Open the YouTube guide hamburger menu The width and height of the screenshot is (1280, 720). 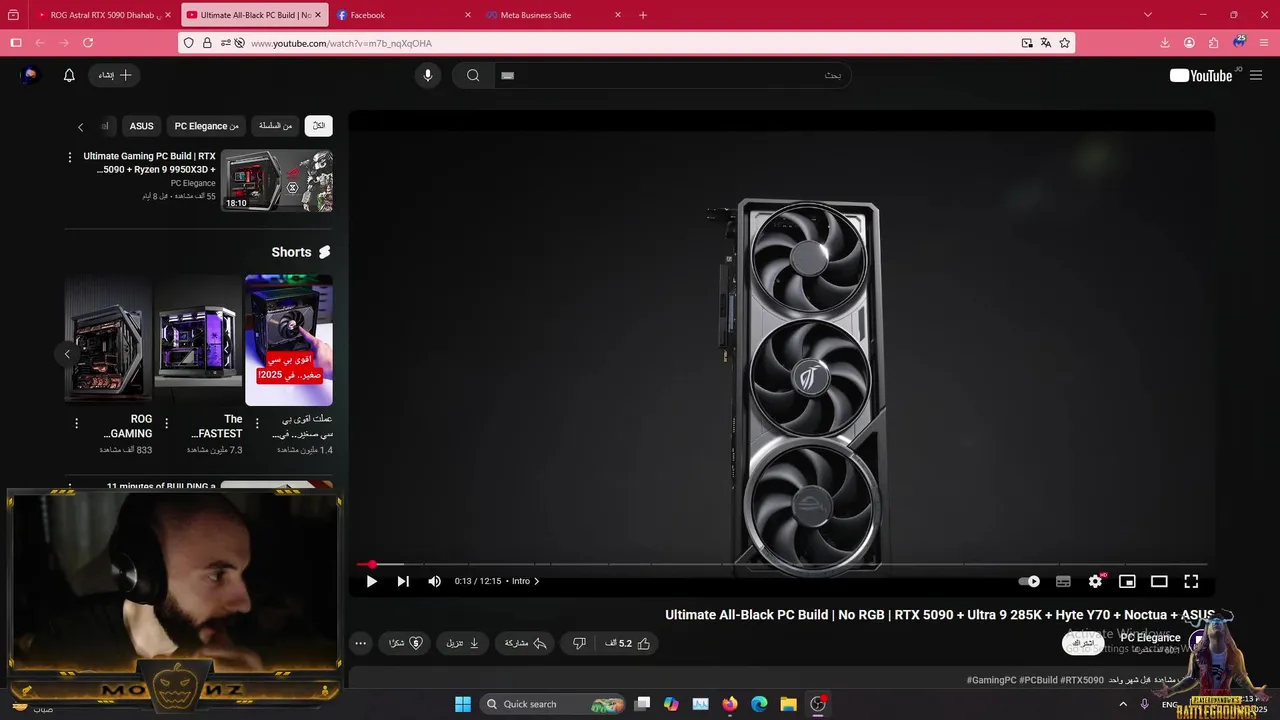(1254, 75)
